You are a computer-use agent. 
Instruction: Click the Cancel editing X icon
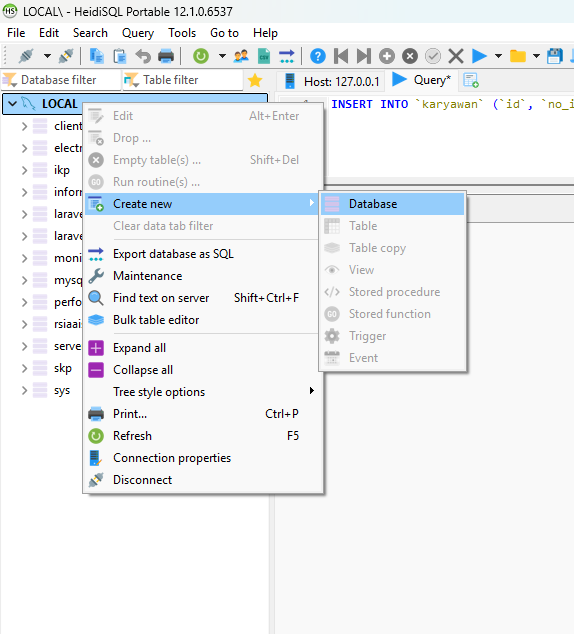(x=456, y=56)
